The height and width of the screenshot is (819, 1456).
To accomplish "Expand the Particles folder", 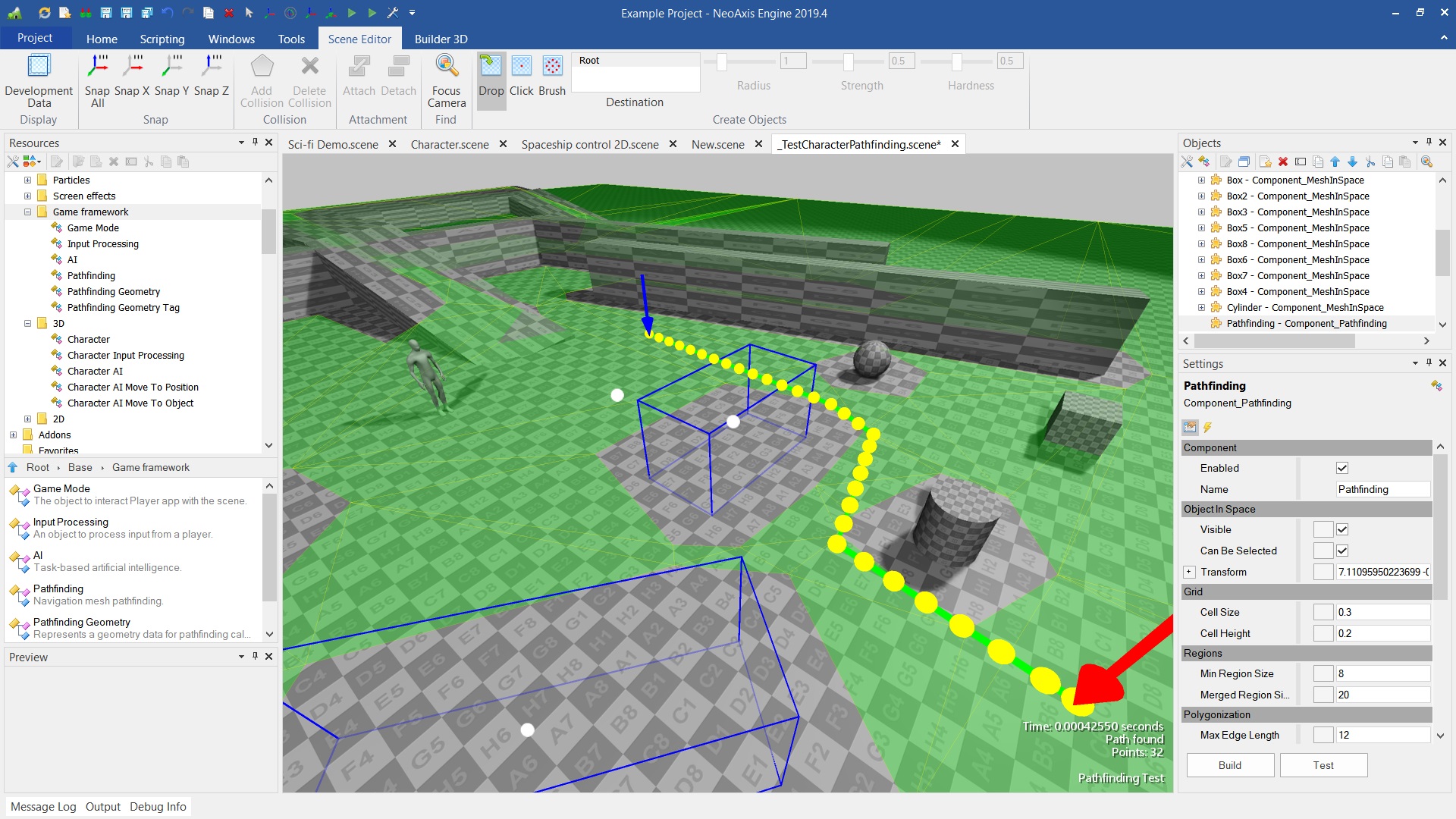I will (27, 180).
